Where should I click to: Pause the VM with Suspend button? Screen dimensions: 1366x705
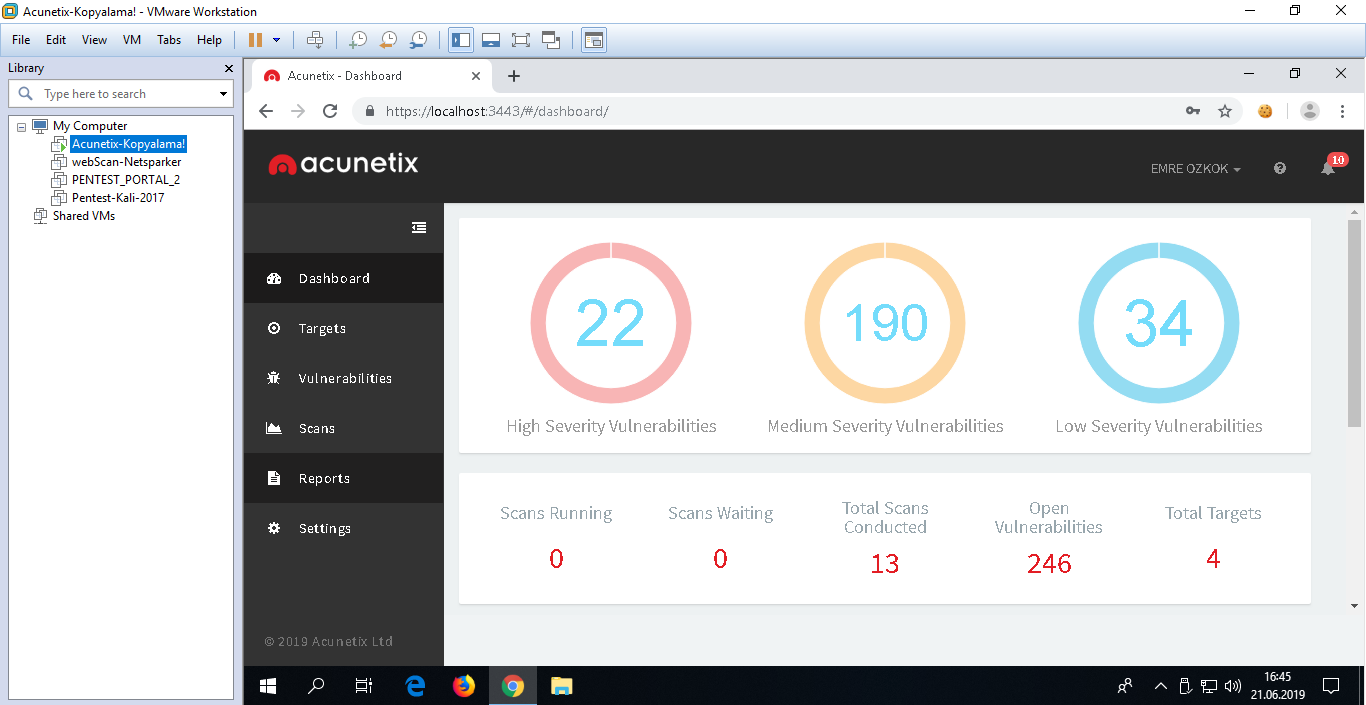255,40
